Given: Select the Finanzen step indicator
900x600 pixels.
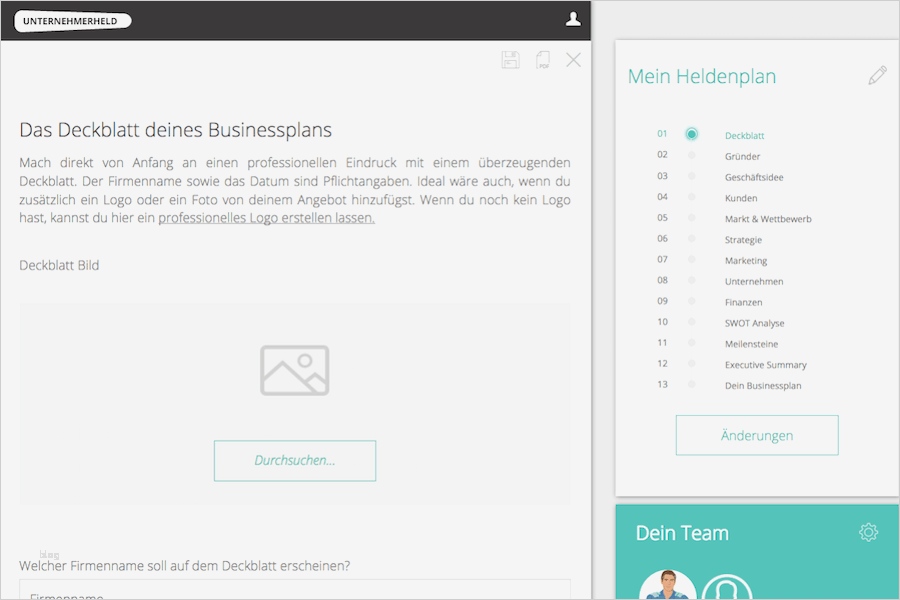Looking at the screenshot, I should click(x=691, y=301).
